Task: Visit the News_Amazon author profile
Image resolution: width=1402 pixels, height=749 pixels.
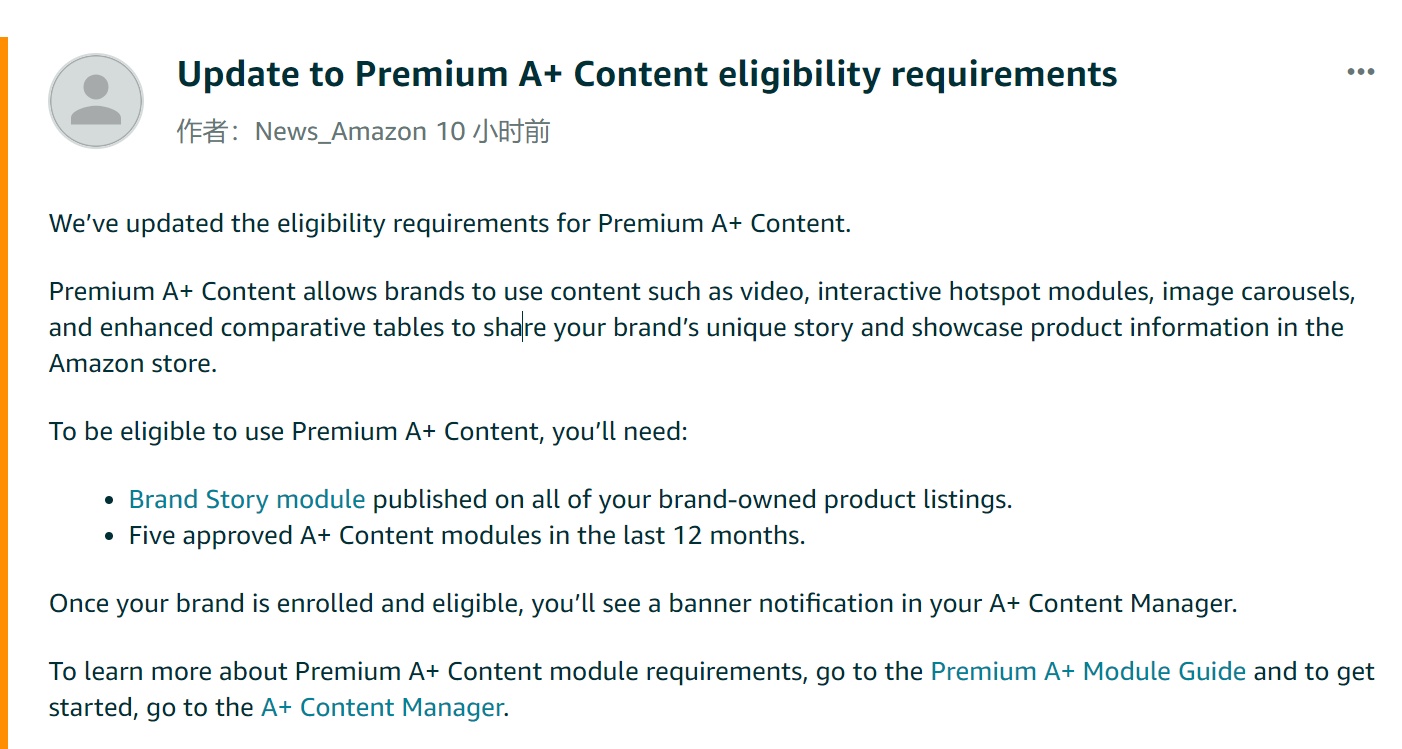Action: point(342,131)
